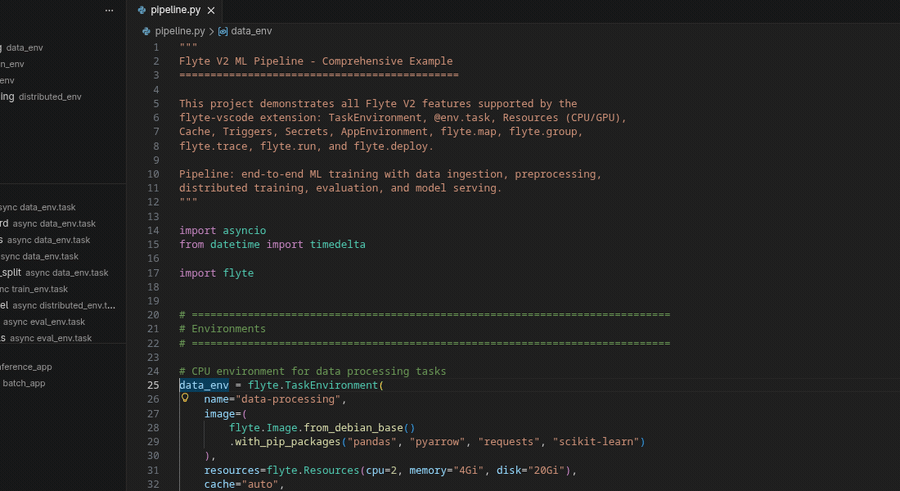
Task: Select the pipeline.py editor tab
Action: pos(176,10)
